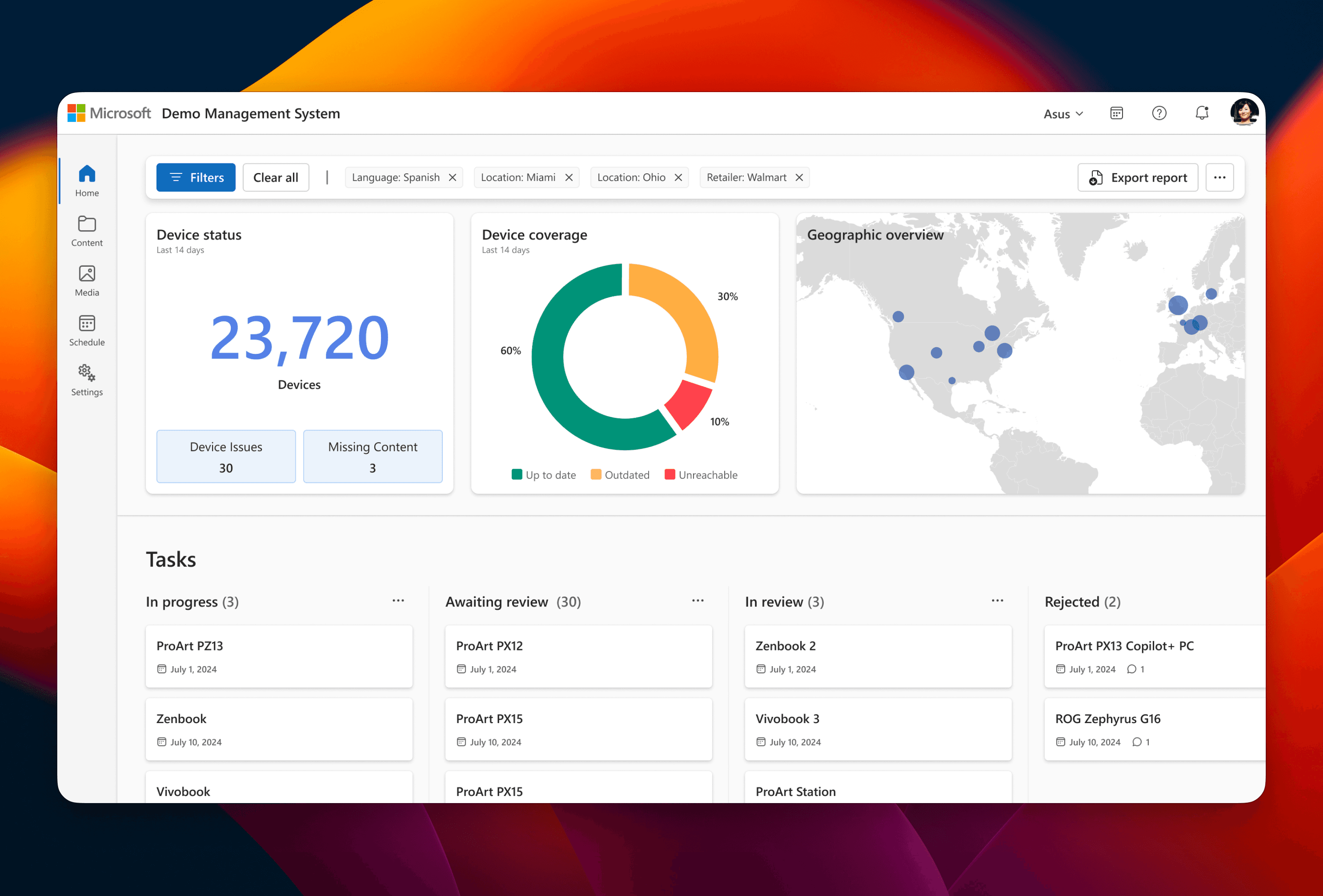Image resolution: width=1323 pixels, height=896 pixels.
Task: Open In progress column options menu
Action: 398,601
